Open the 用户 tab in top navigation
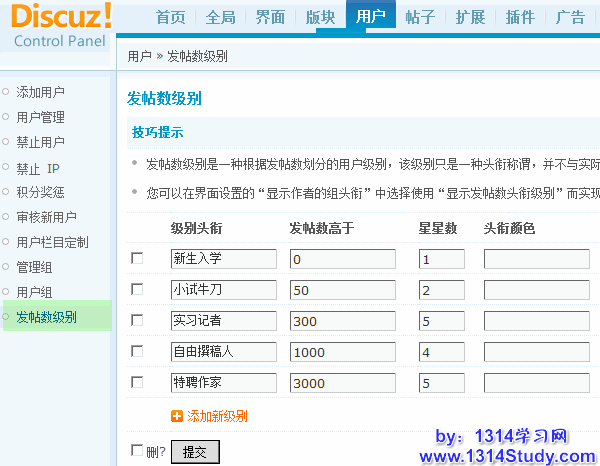The height and width of the screenshot is (466, 600). point(370,17)
